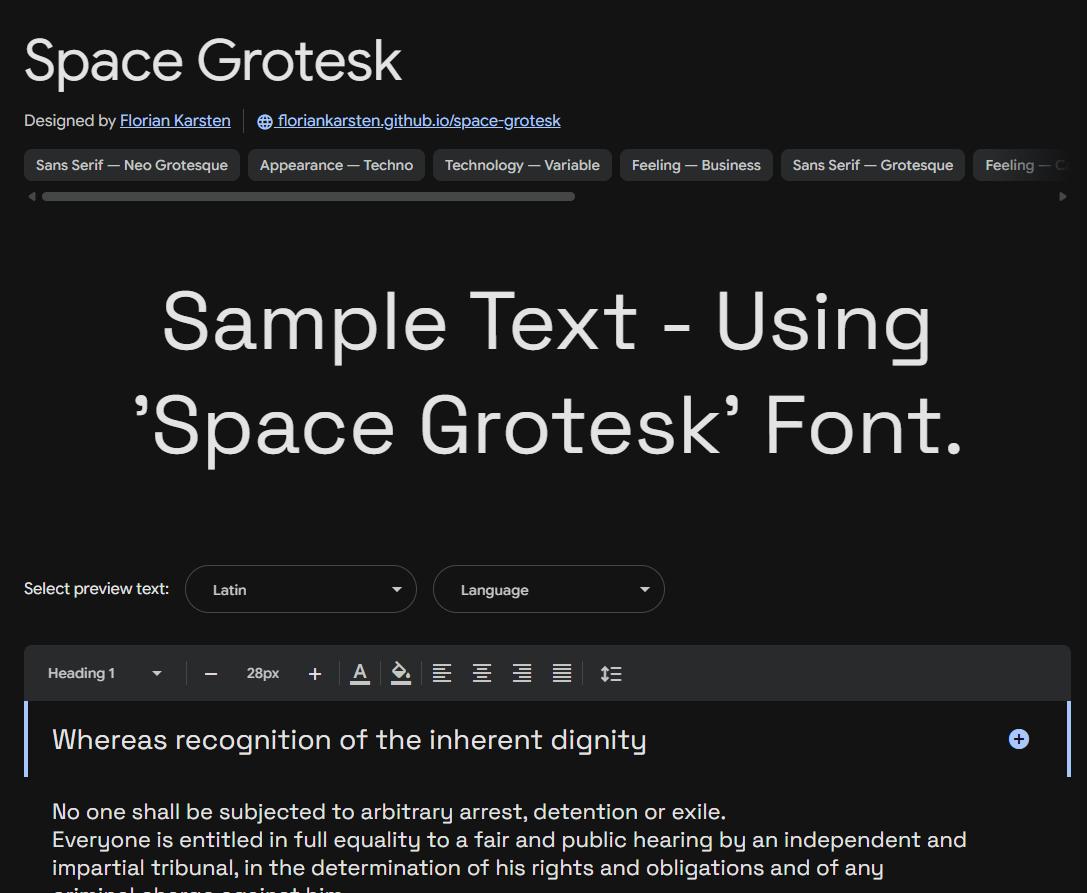Open the floriankarsten.github.io/space-grotesk link
The image size is (1087, 893).
click(408, 121)
